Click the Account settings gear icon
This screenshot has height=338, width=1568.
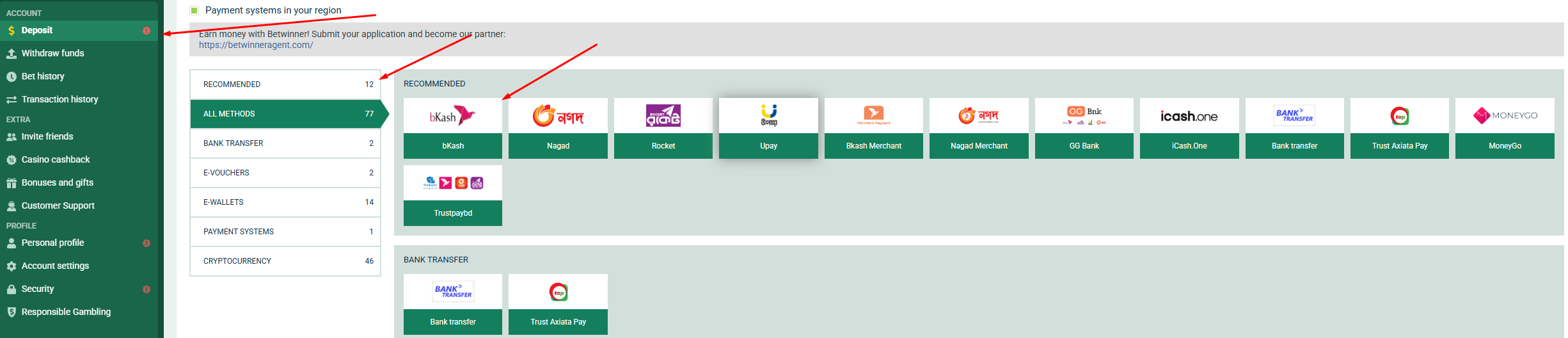12,266
